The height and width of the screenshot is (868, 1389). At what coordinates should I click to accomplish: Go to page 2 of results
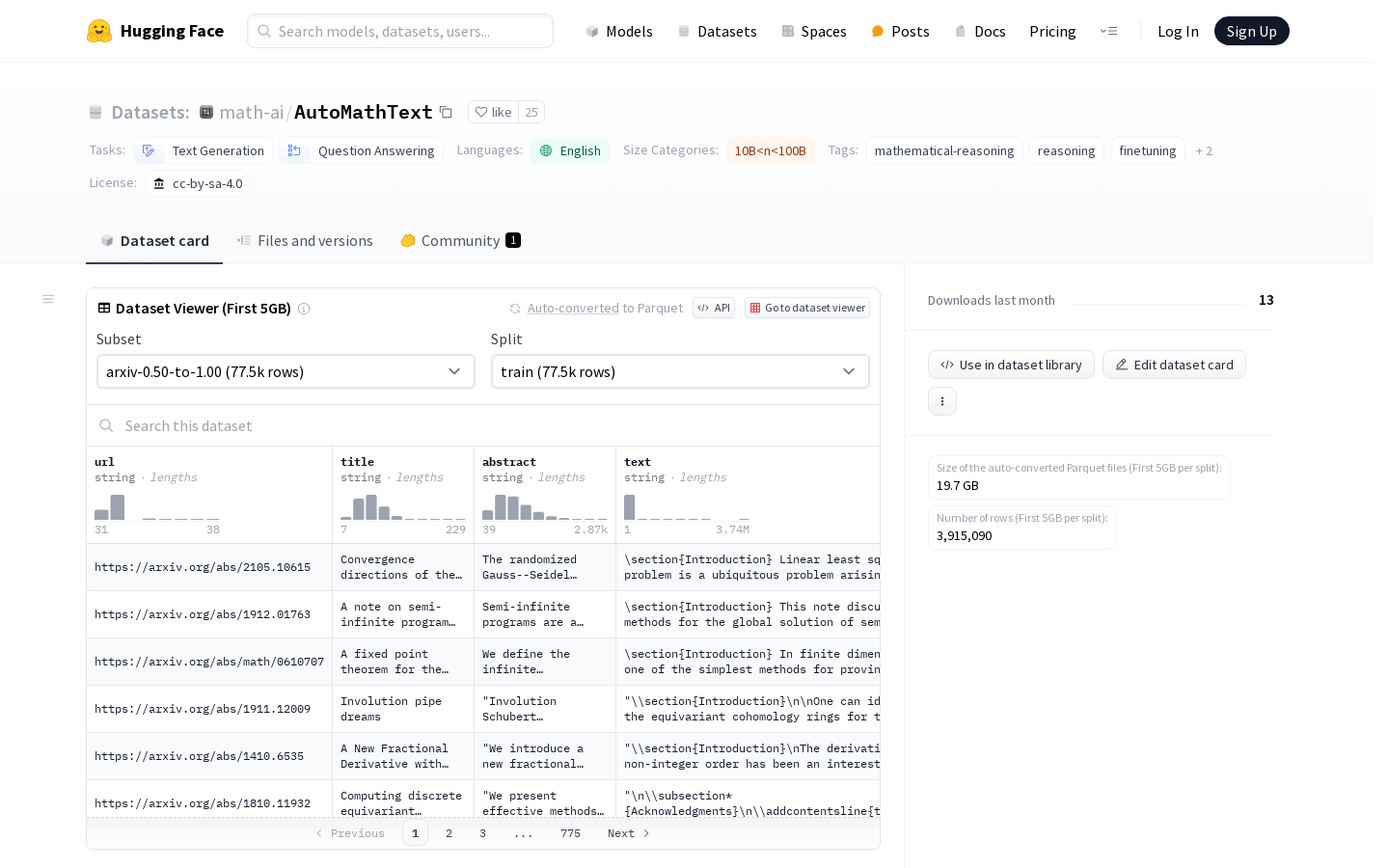pyautogui.click(x=449, y=833)
